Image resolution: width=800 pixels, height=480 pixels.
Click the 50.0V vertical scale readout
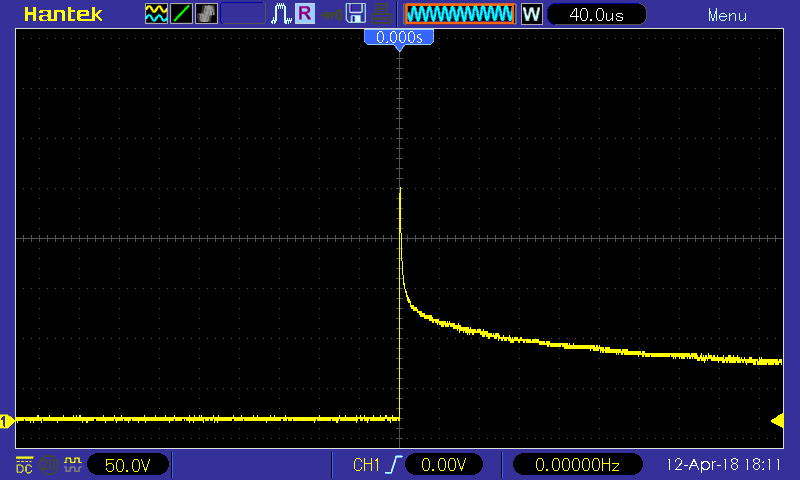click(128, 465)
